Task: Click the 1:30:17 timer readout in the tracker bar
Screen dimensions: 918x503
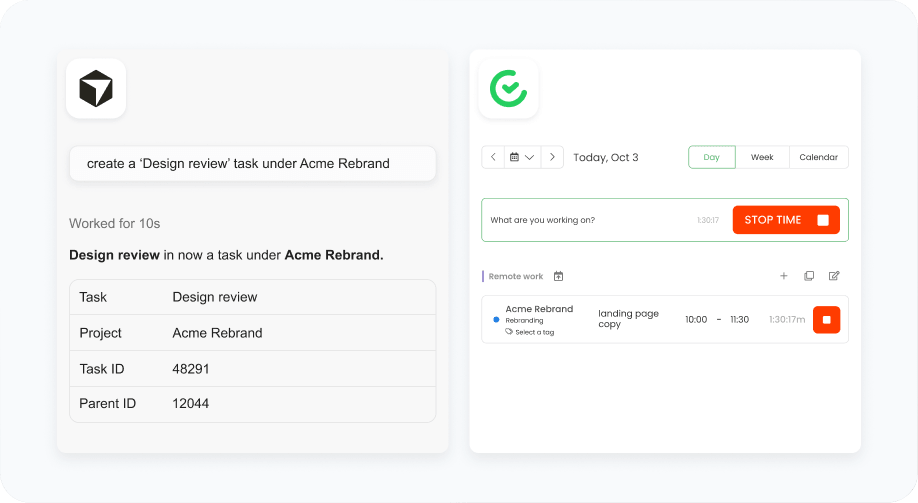Action: click(x=708, y=220)
